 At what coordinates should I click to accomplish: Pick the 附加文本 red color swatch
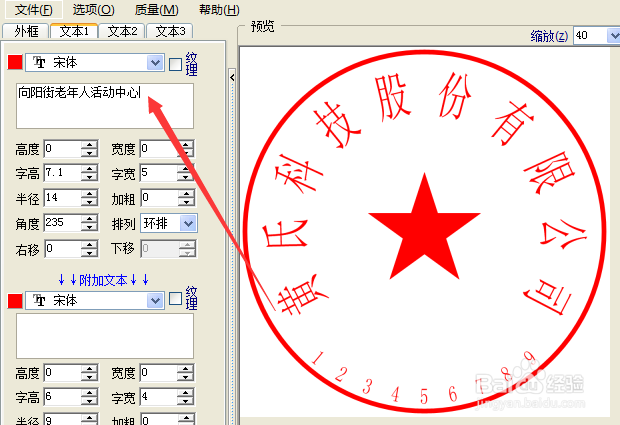coord(15,300)
